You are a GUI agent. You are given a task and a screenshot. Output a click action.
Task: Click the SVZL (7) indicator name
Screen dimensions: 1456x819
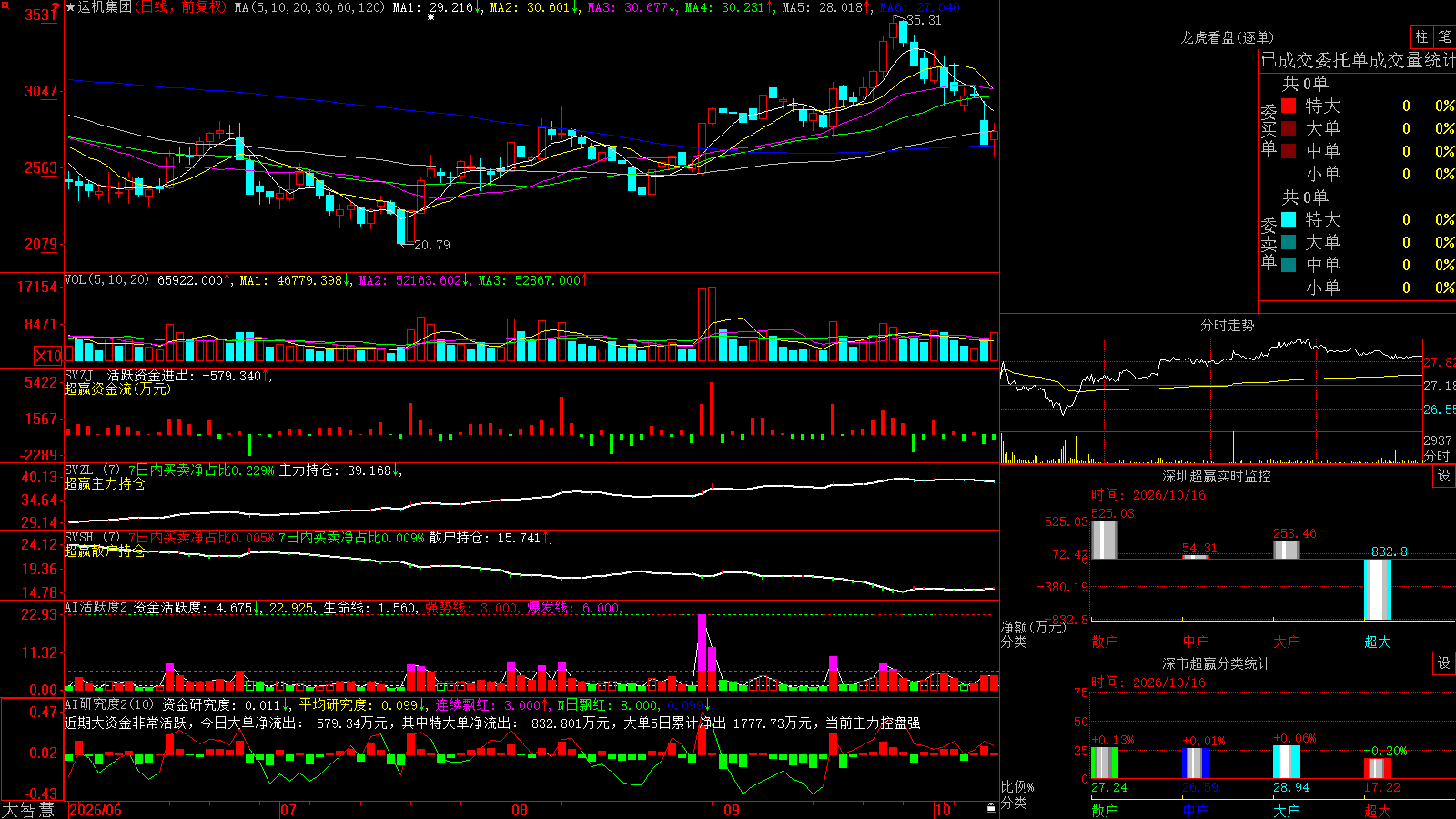92,470
